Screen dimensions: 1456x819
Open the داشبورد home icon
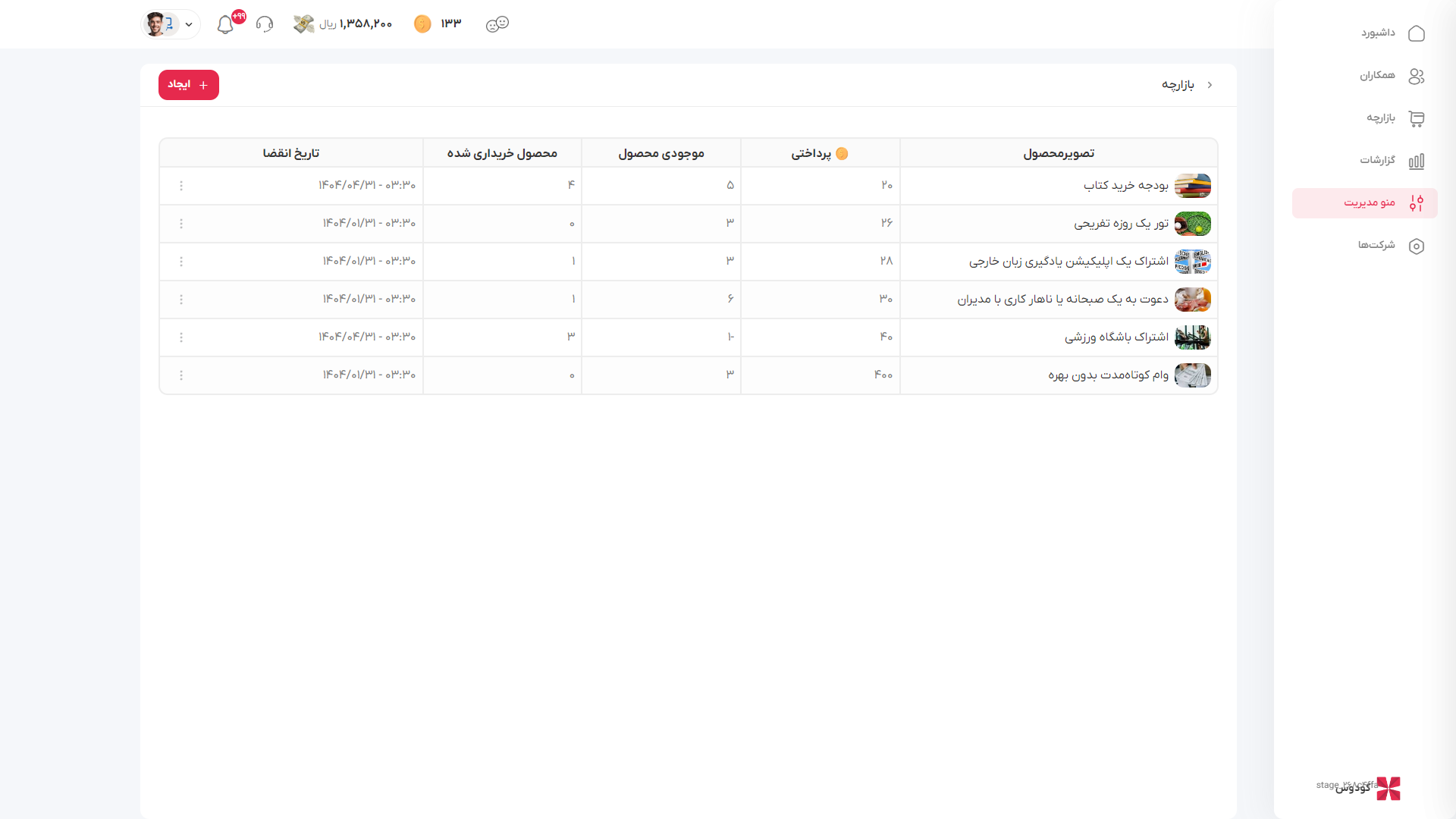click(x=1416, y=33)
